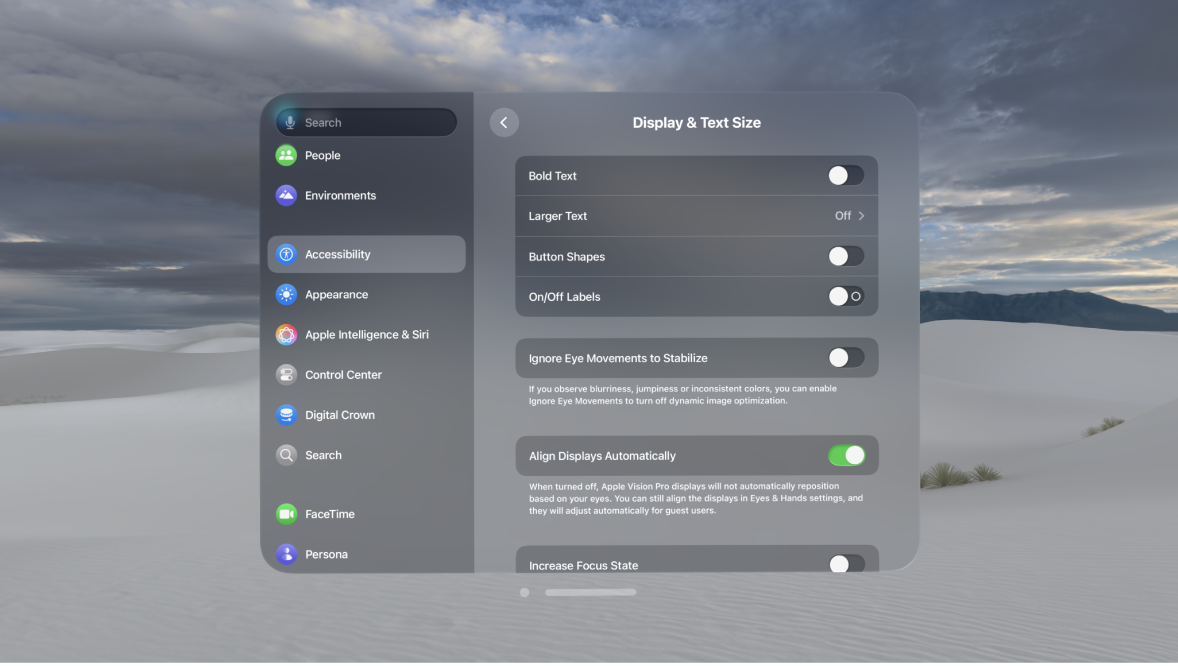
Task: Click the Search magnifier icon in sidebar list
Action: pyautogui.click(x=286, y=455)
